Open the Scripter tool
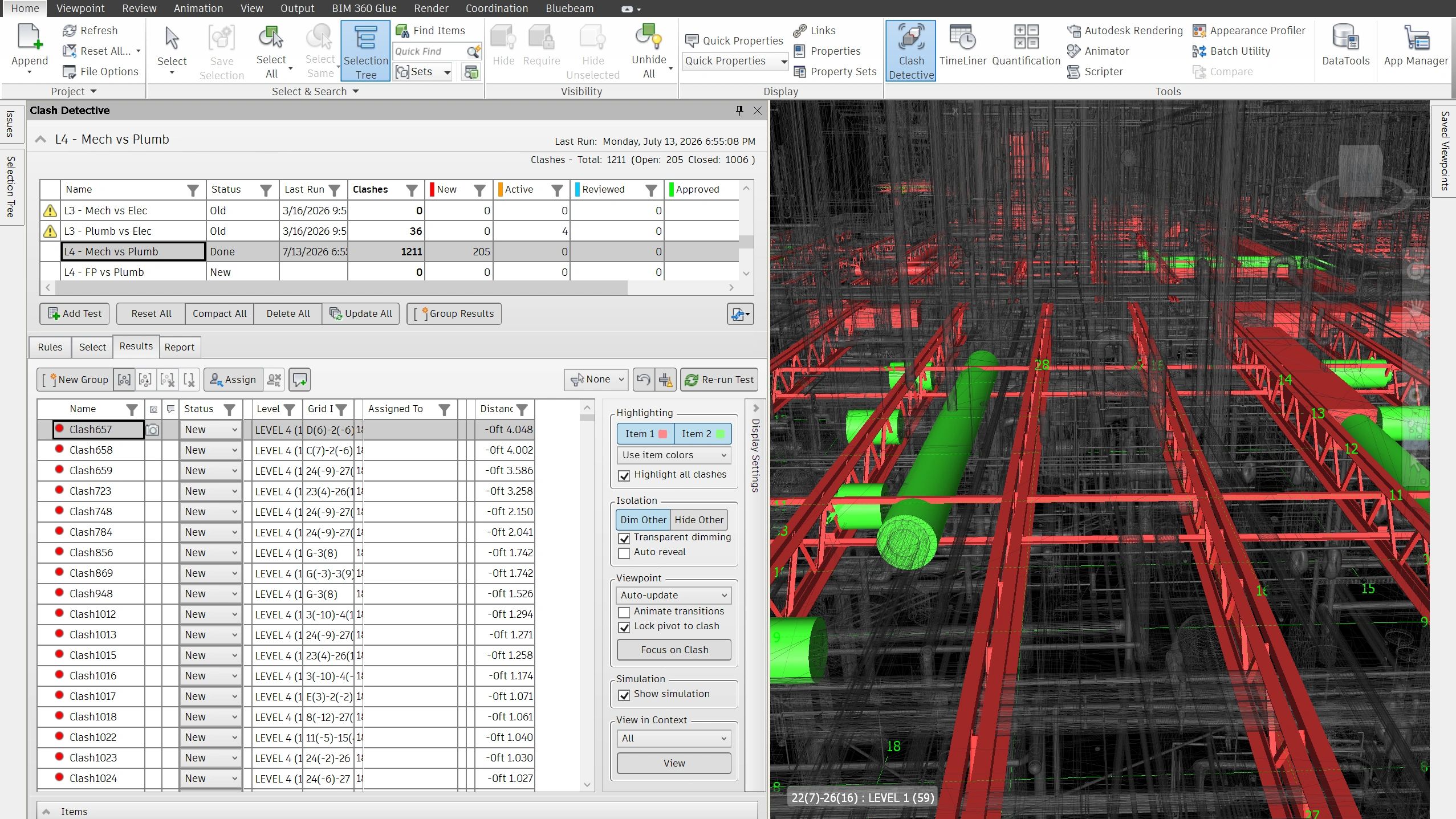Viewport: 1456px width, 819px height. click(x=1095, y=72)
